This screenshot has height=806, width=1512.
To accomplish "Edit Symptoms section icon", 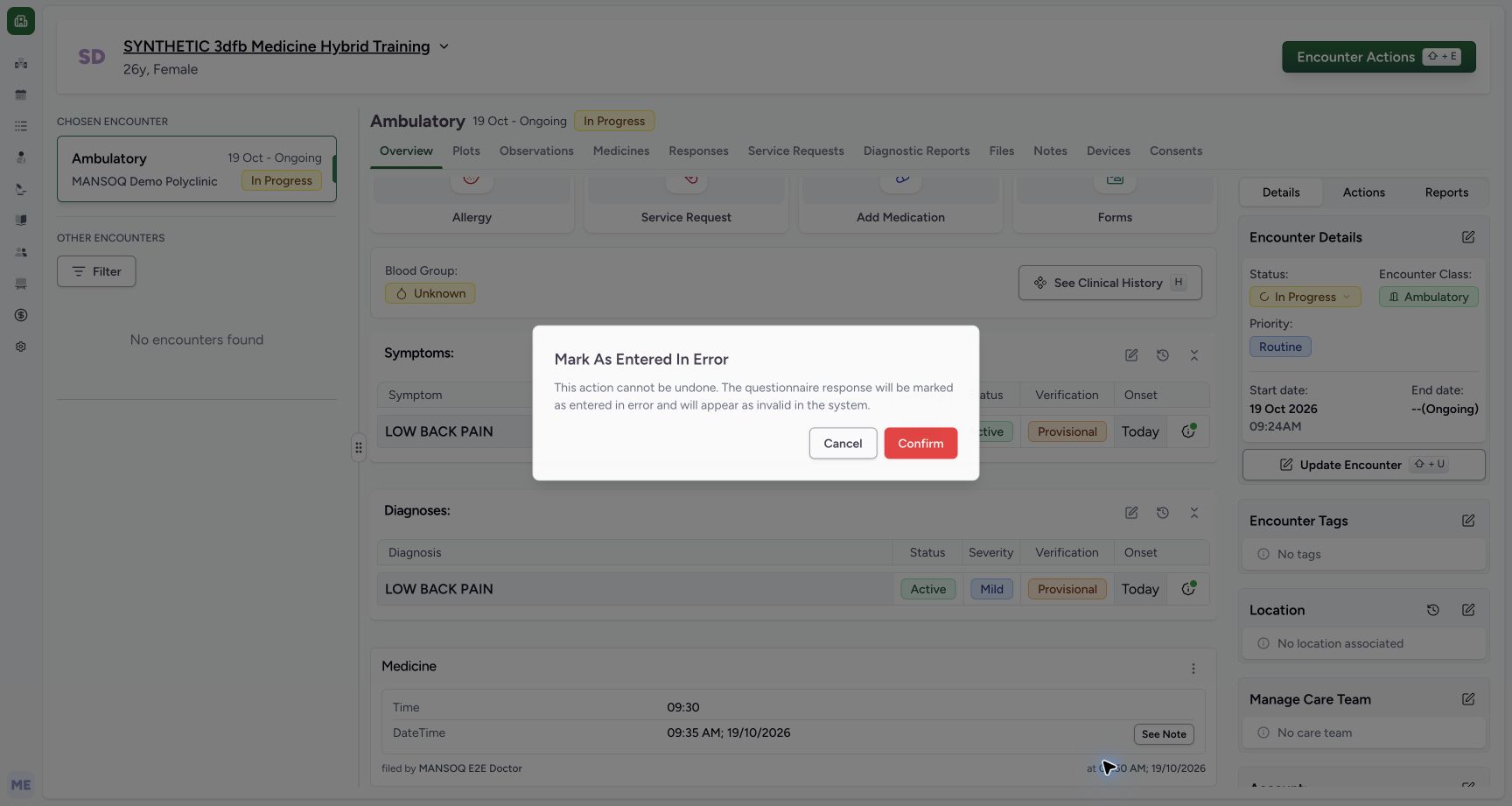I will pyautogui.click(x=1131, y=355).
